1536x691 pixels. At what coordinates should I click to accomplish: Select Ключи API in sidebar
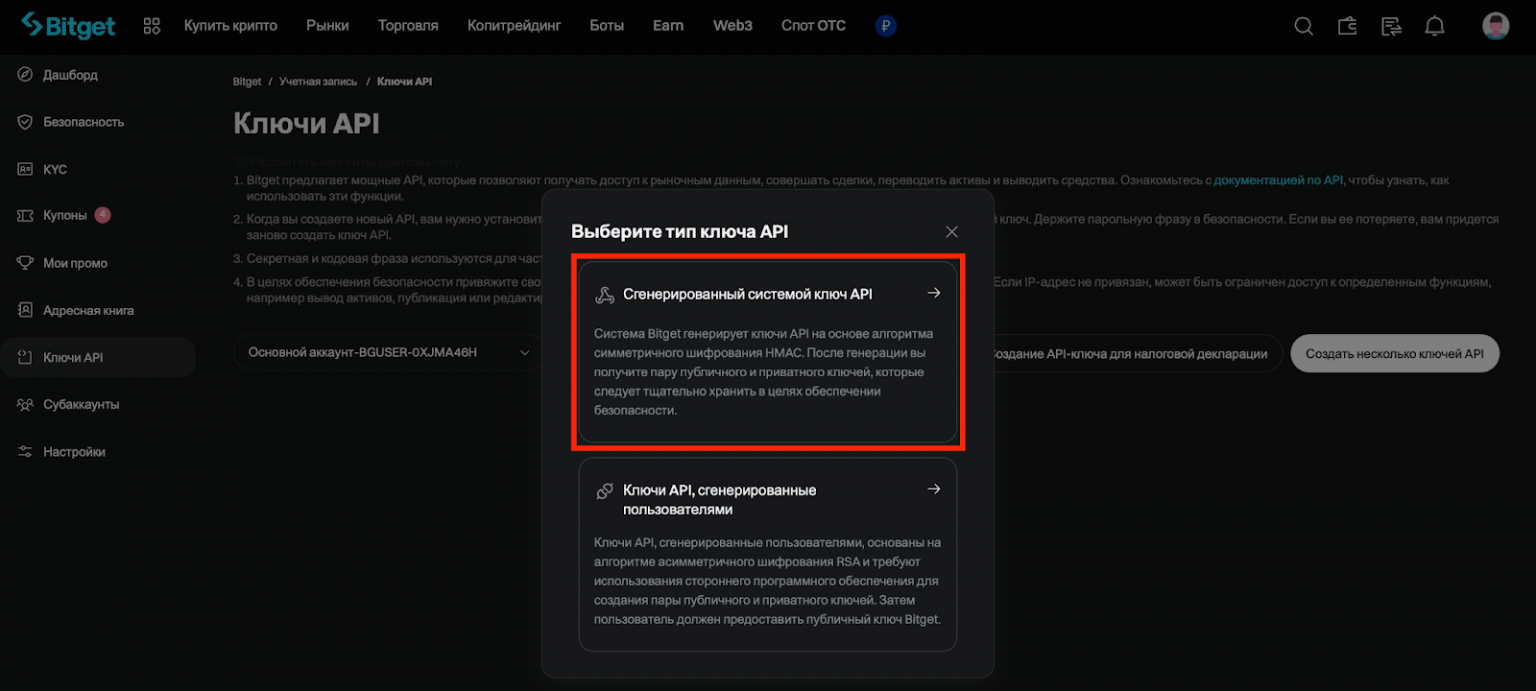point(98,357)
